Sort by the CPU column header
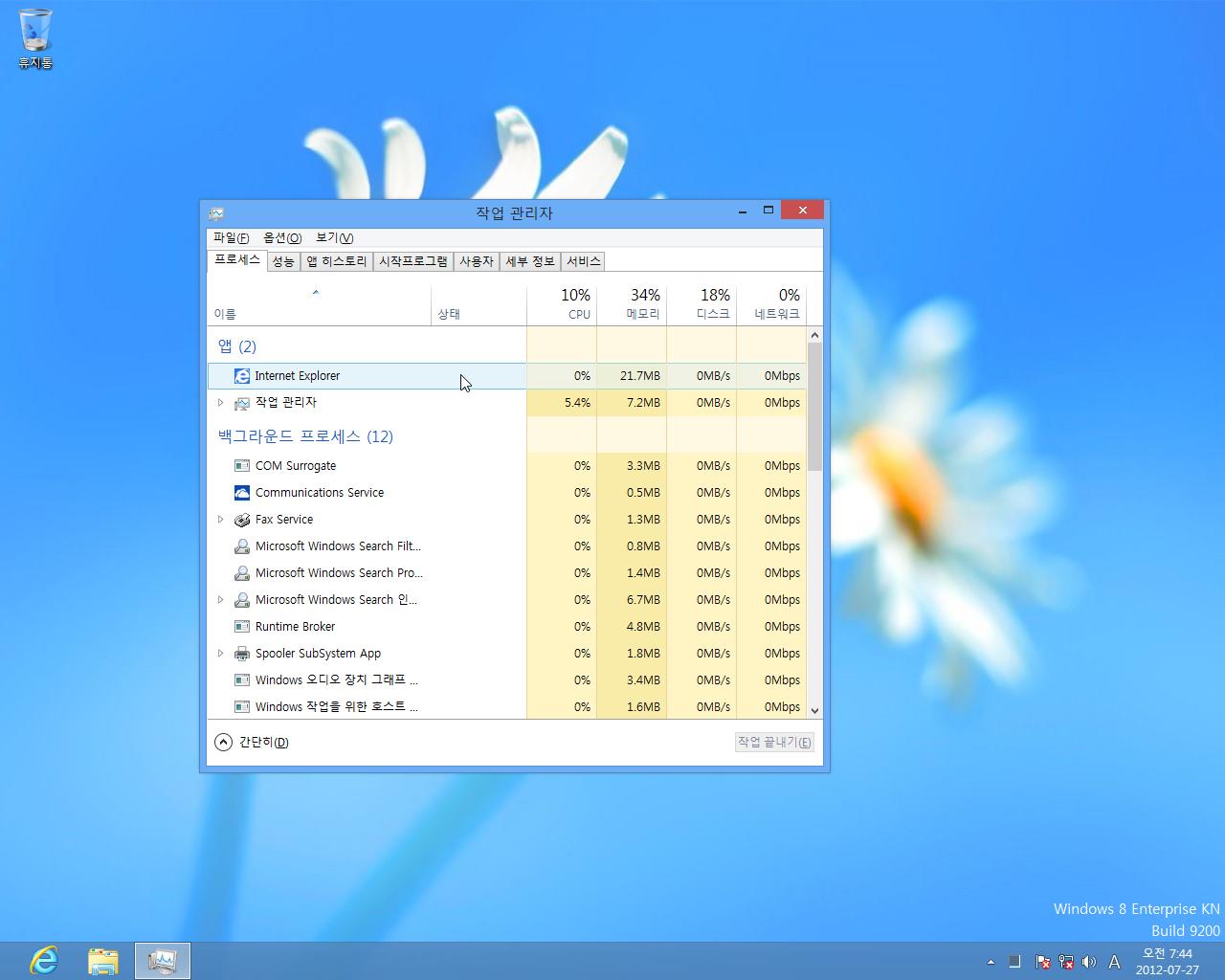 point(562,304)
